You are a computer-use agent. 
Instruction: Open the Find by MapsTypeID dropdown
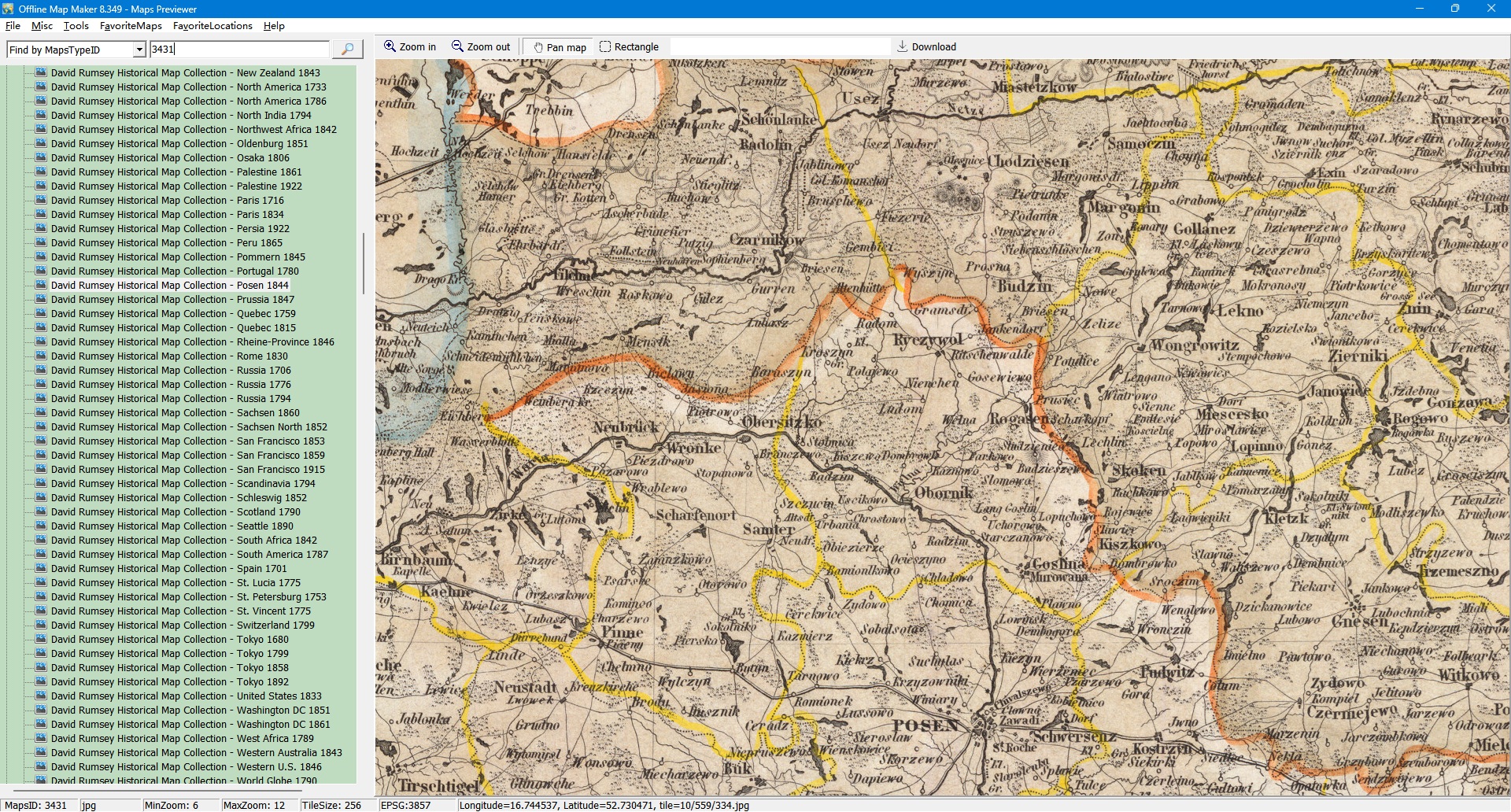[139, 50]
